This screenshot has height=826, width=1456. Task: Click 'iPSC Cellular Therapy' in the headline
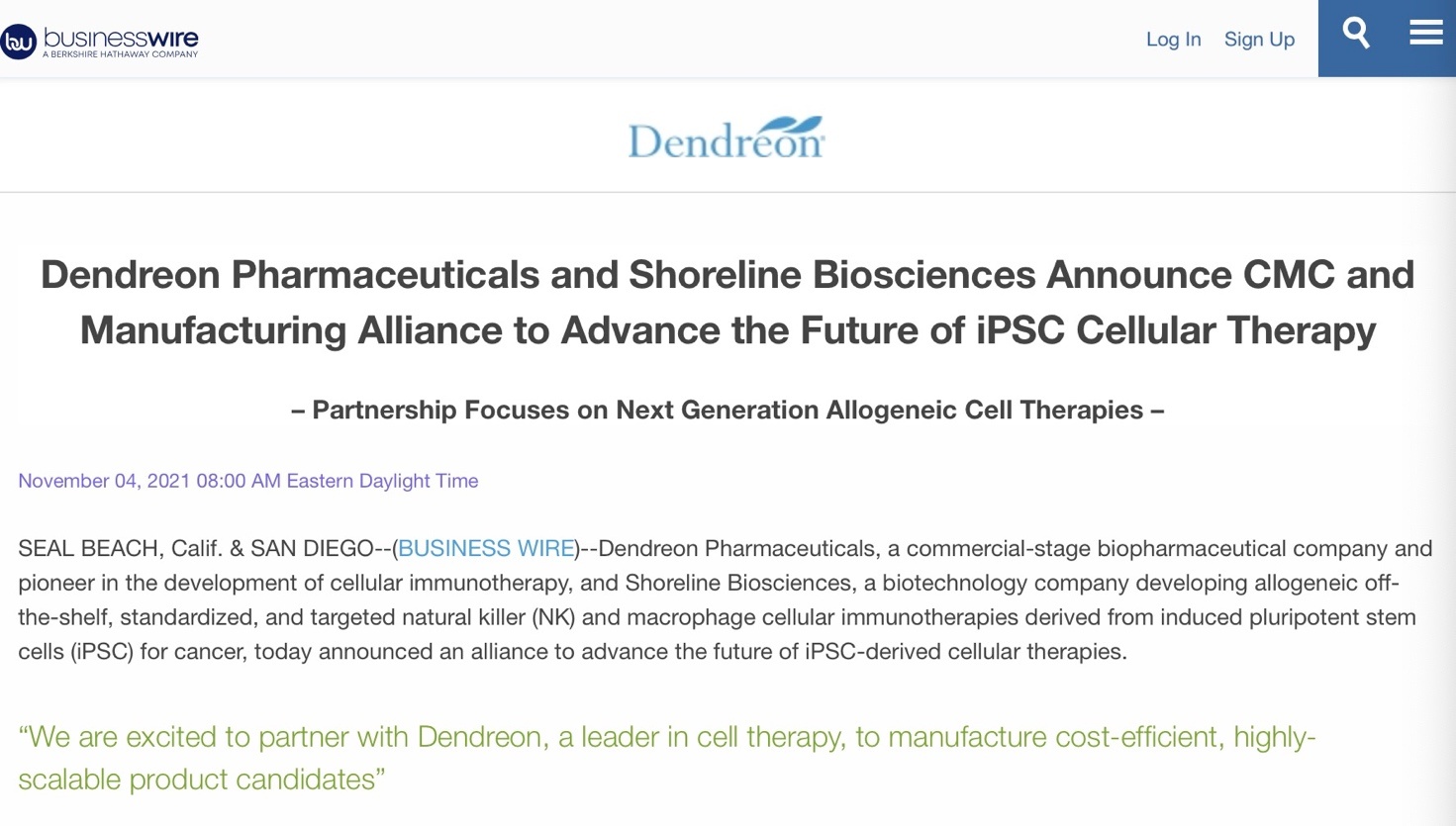point(1176,330)
